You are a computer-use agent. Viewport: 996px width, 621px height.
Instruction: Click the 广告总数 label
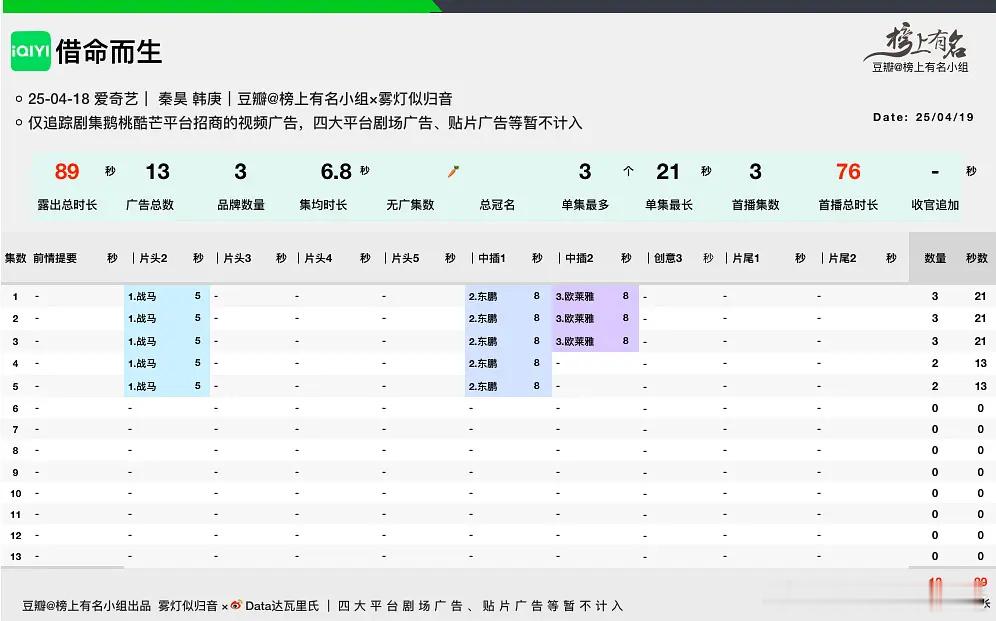pos(150,204)
